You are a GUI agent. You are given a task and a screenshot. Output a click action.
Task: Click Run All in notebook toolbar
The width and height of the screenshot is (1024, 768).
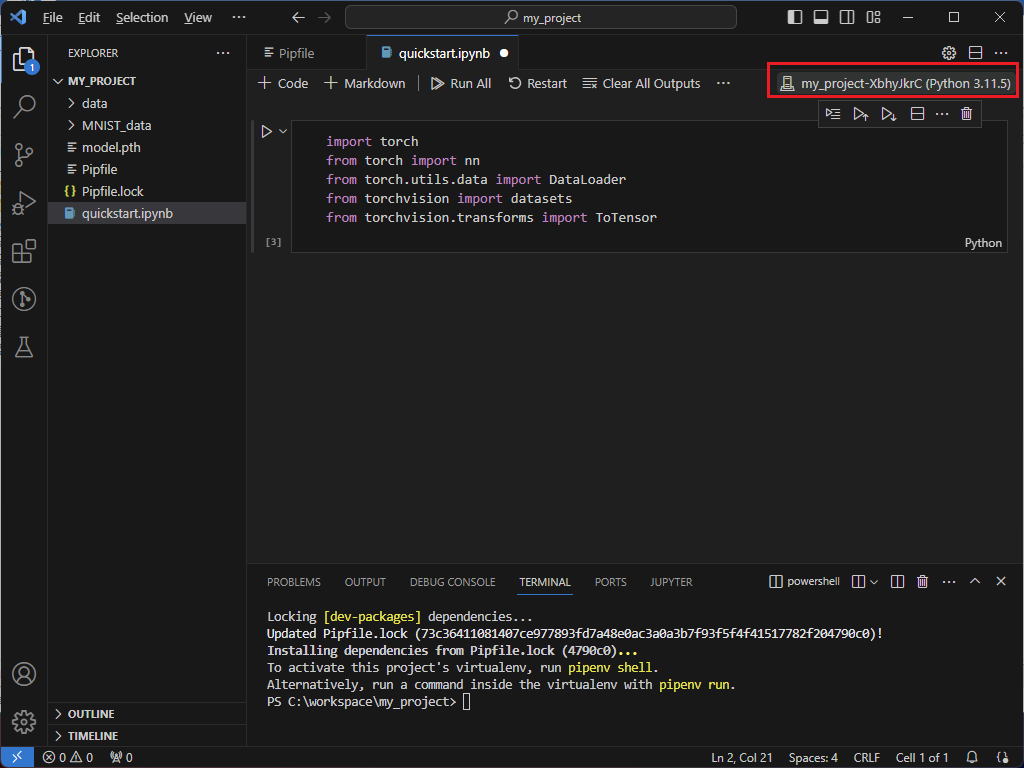point(460,84)
